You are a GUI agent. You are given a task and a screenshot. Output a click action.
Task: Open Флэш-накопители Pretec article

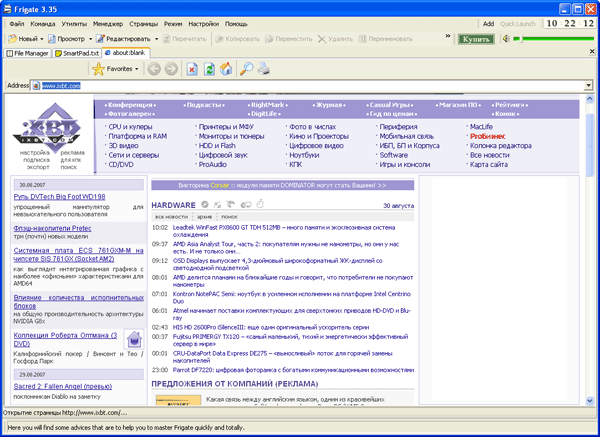pos(52,228)
